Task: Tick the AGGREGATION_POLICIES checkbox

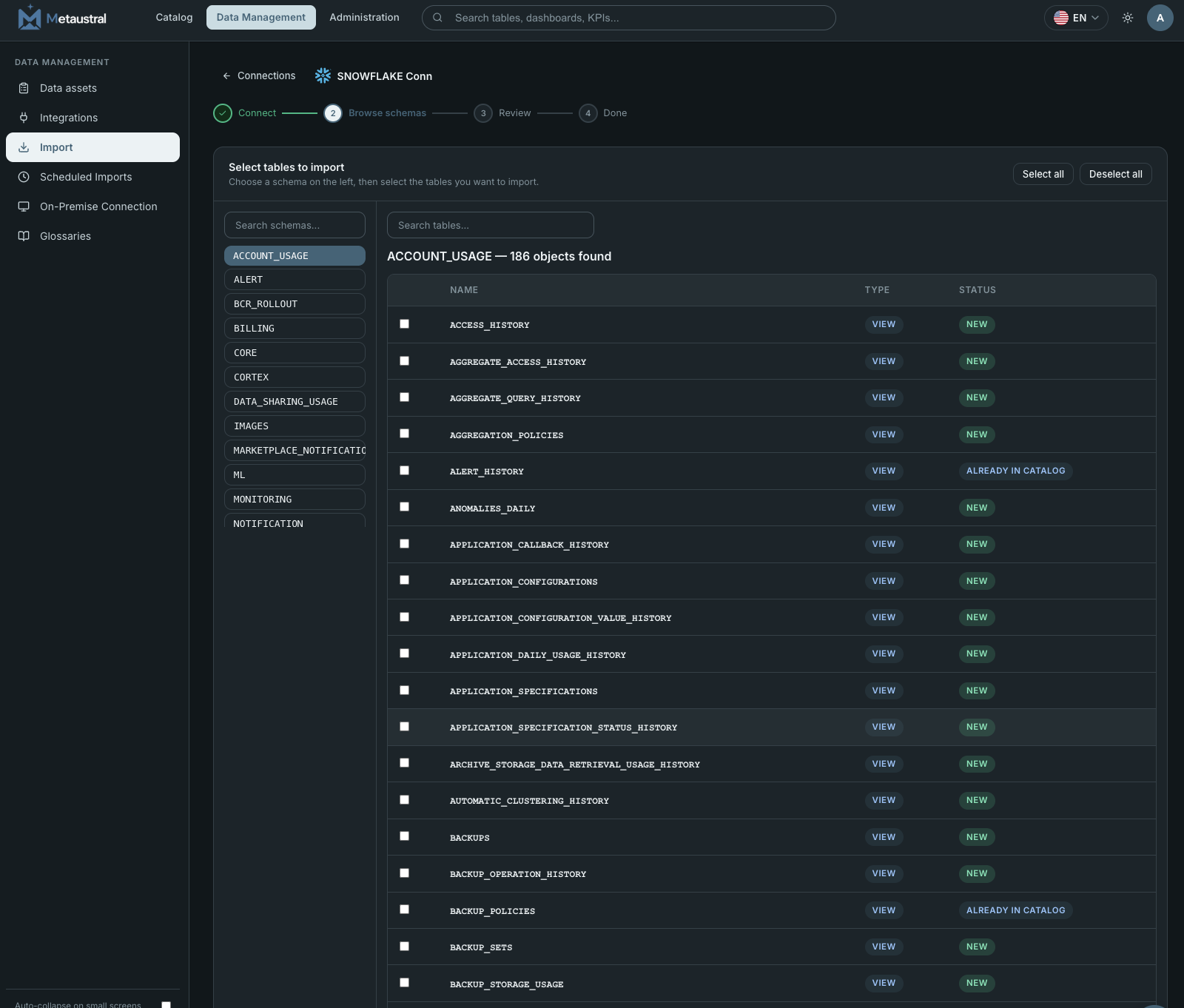Action: point(404,434)
